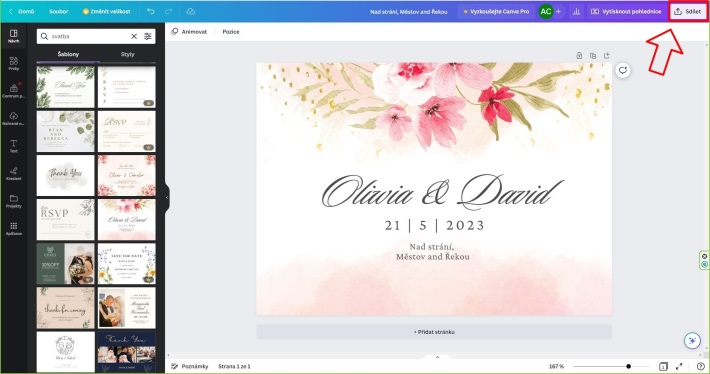Open the Návrh design sidebar tab

14,36
